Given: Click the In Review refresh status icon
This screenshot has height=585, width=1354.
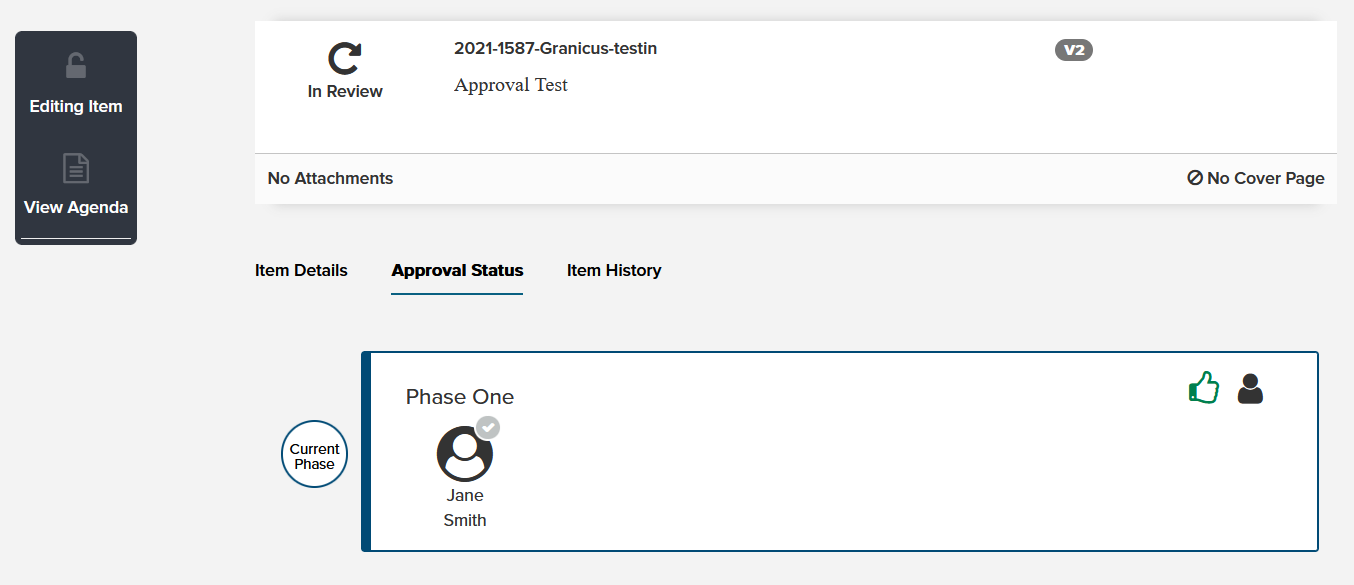Looking at the screenshot, I should (344, 58).
